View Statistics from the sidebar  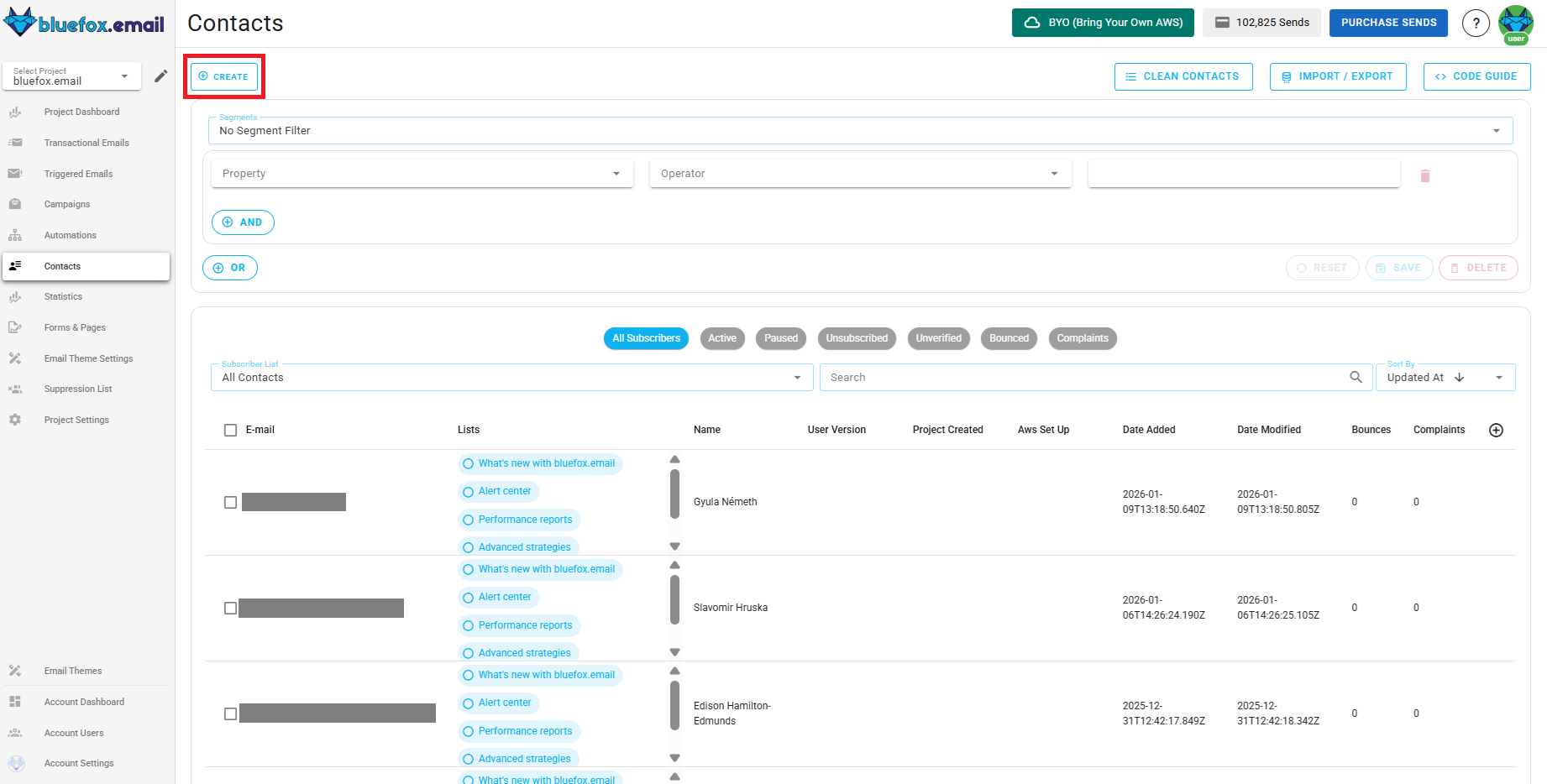(x=63, y=296)
